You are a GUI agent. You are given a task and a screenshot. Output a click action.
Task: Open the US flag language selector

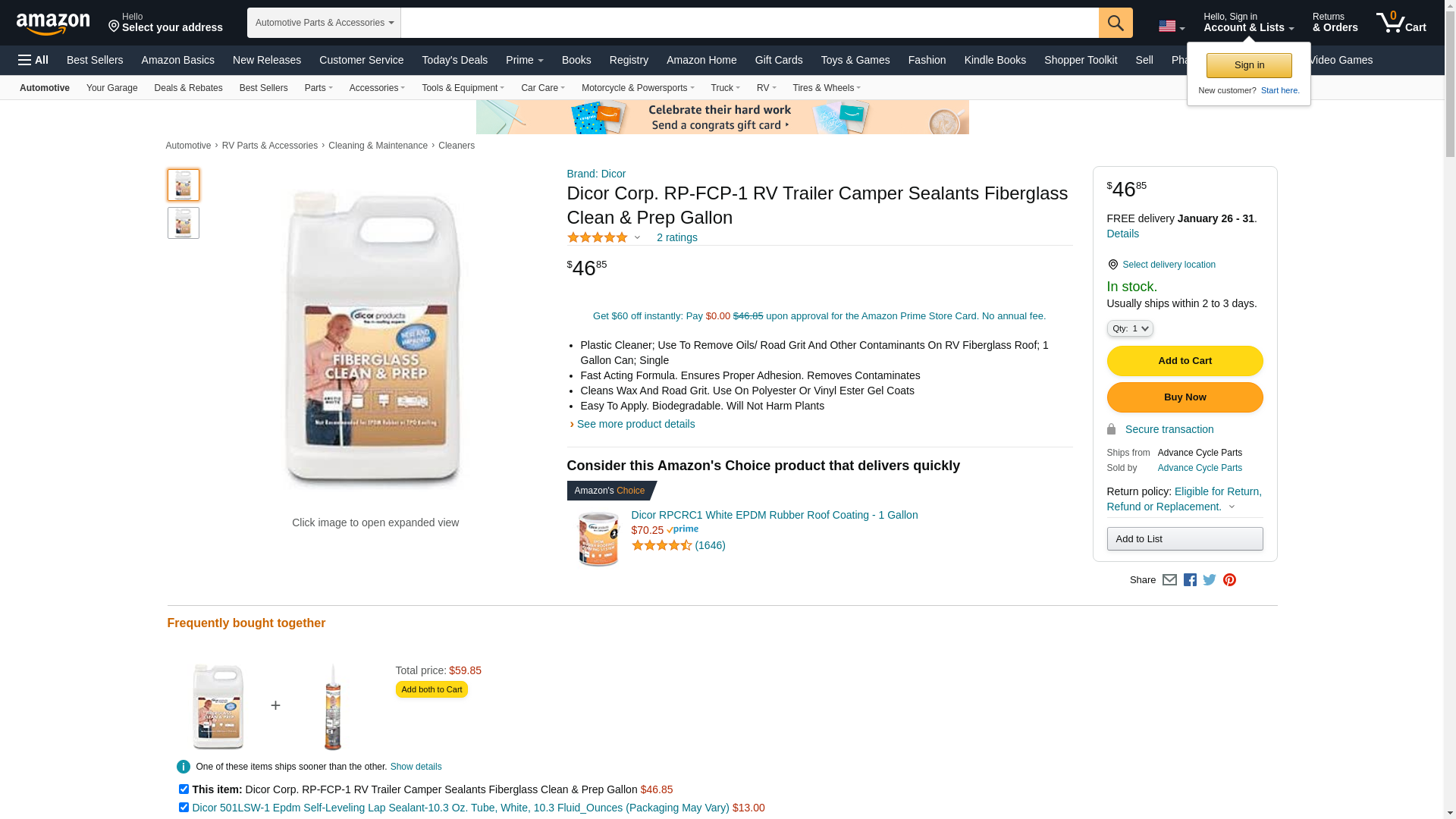pos(1171,27)
